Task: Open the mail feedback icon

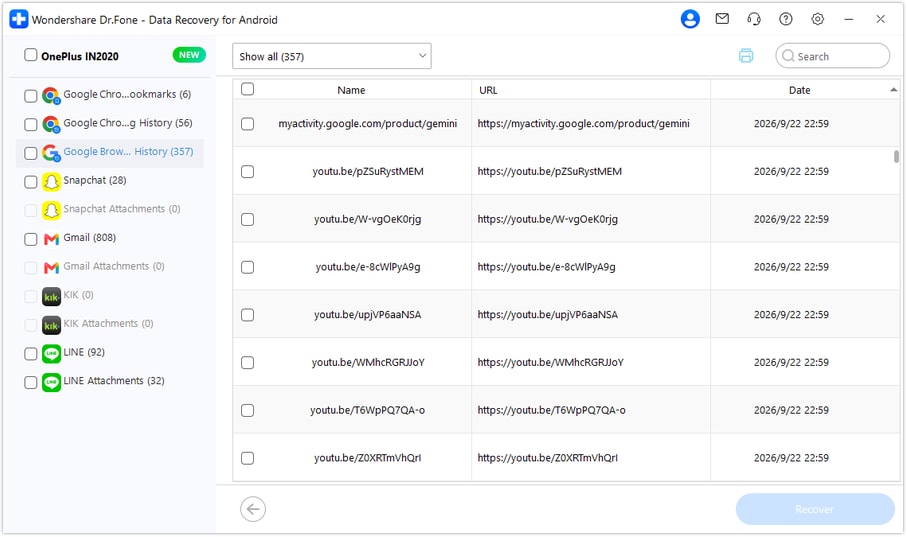Action: [x=722, y=19]
